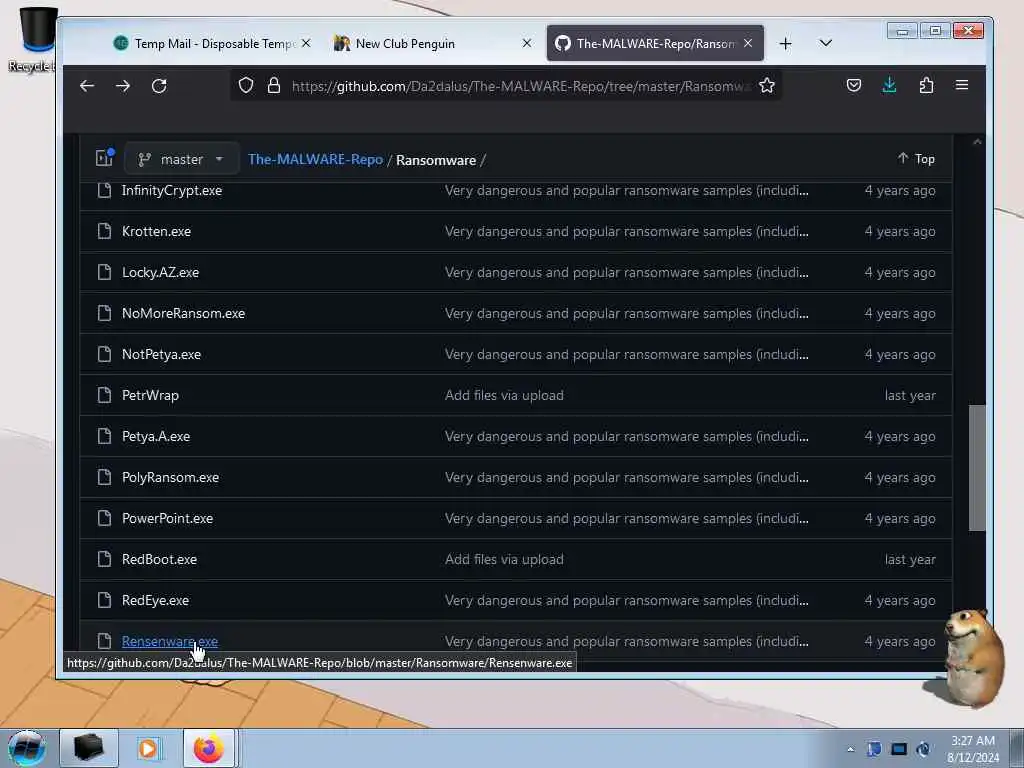Open the Firefox hamburger application menu
The height and width of the screenshot is (768, 1024).
click(x=961, y=86)
